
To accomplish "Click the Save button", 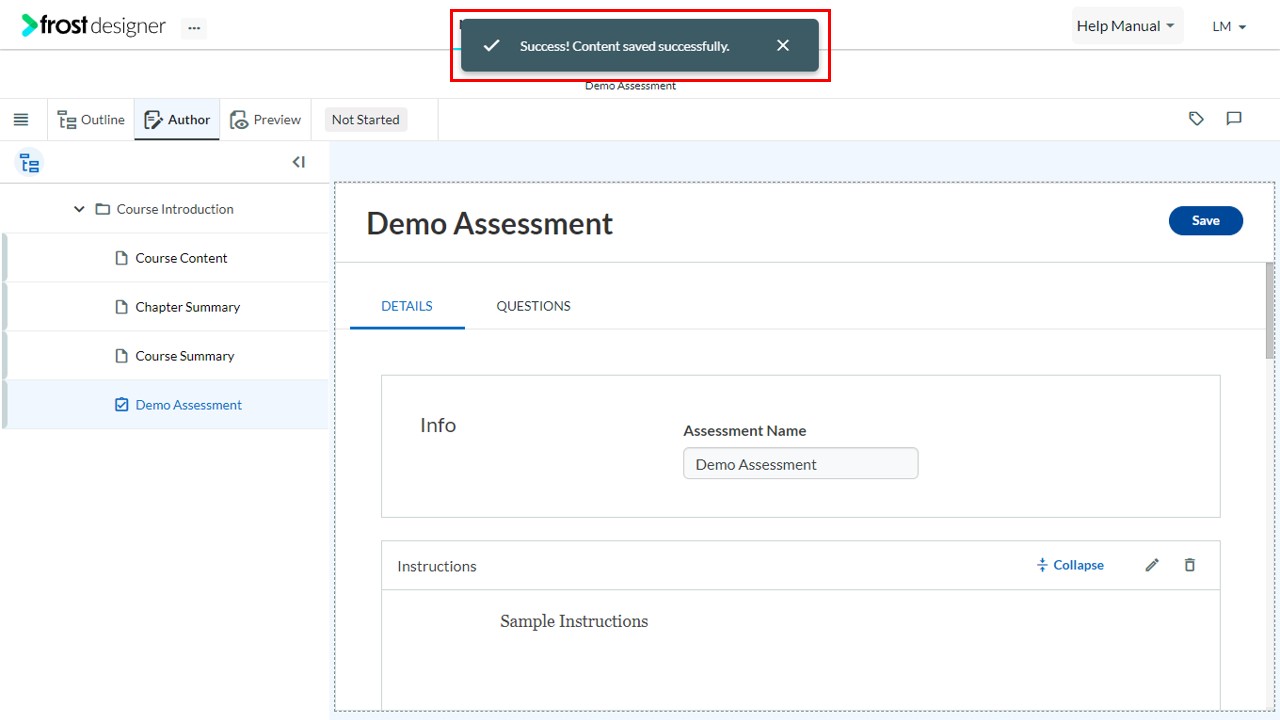I will (x=1205, y=221).
